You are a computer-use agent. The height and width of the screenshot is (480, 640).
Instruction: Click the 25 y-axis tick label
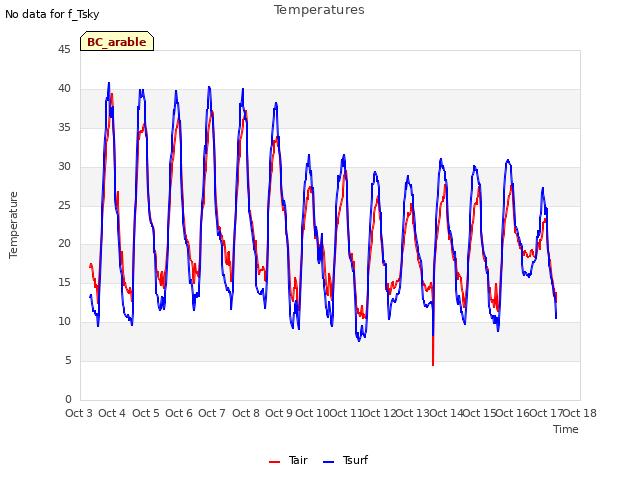click(x=64, y=205)
